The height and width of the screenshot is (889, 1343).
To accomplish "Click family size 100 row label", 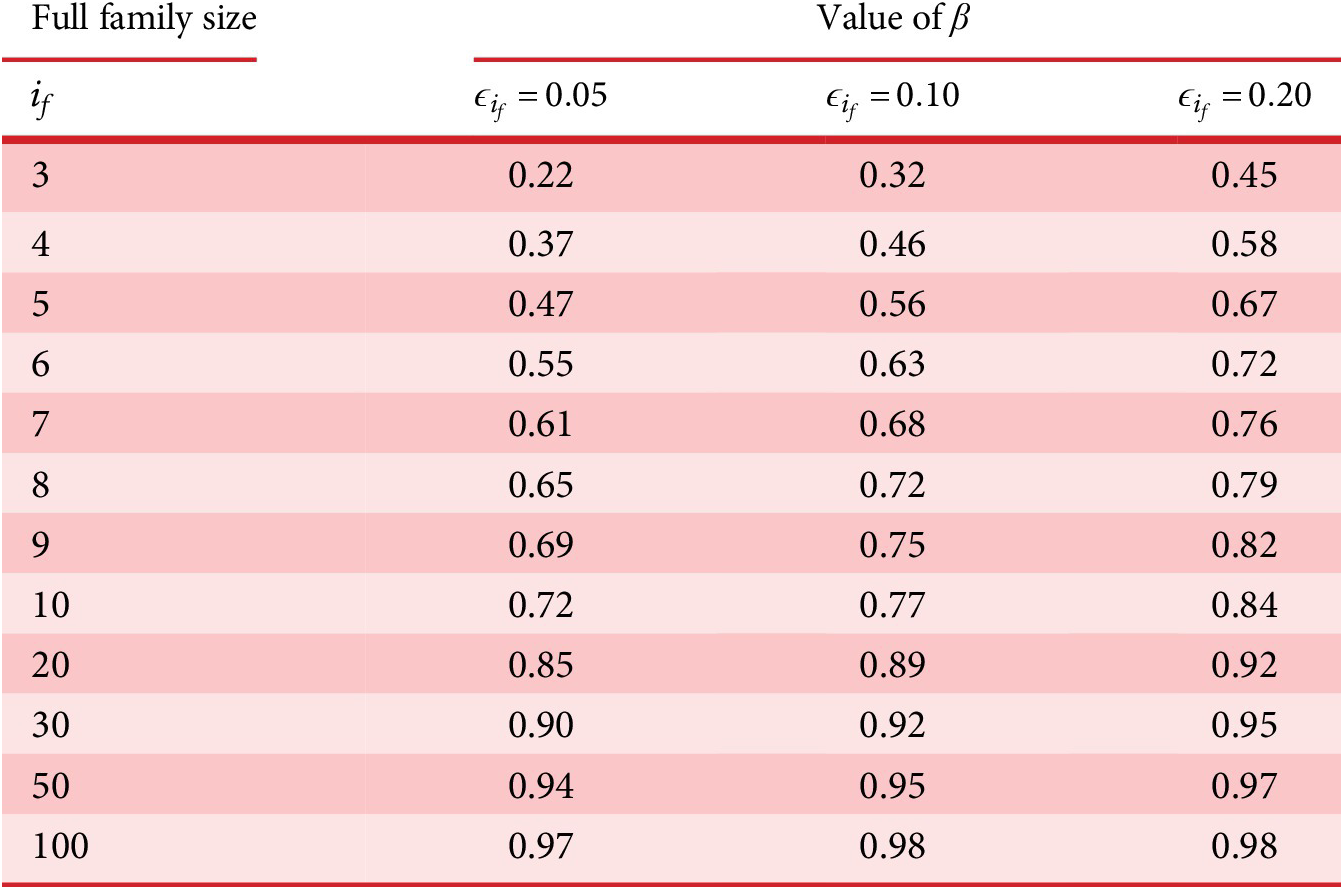I will click(61, 847).
